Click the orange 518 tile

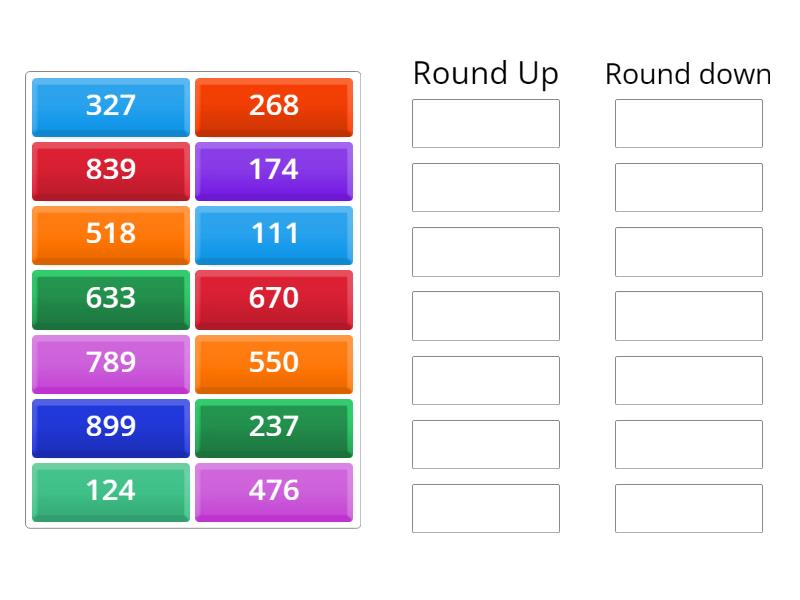[x=111, y=234]
